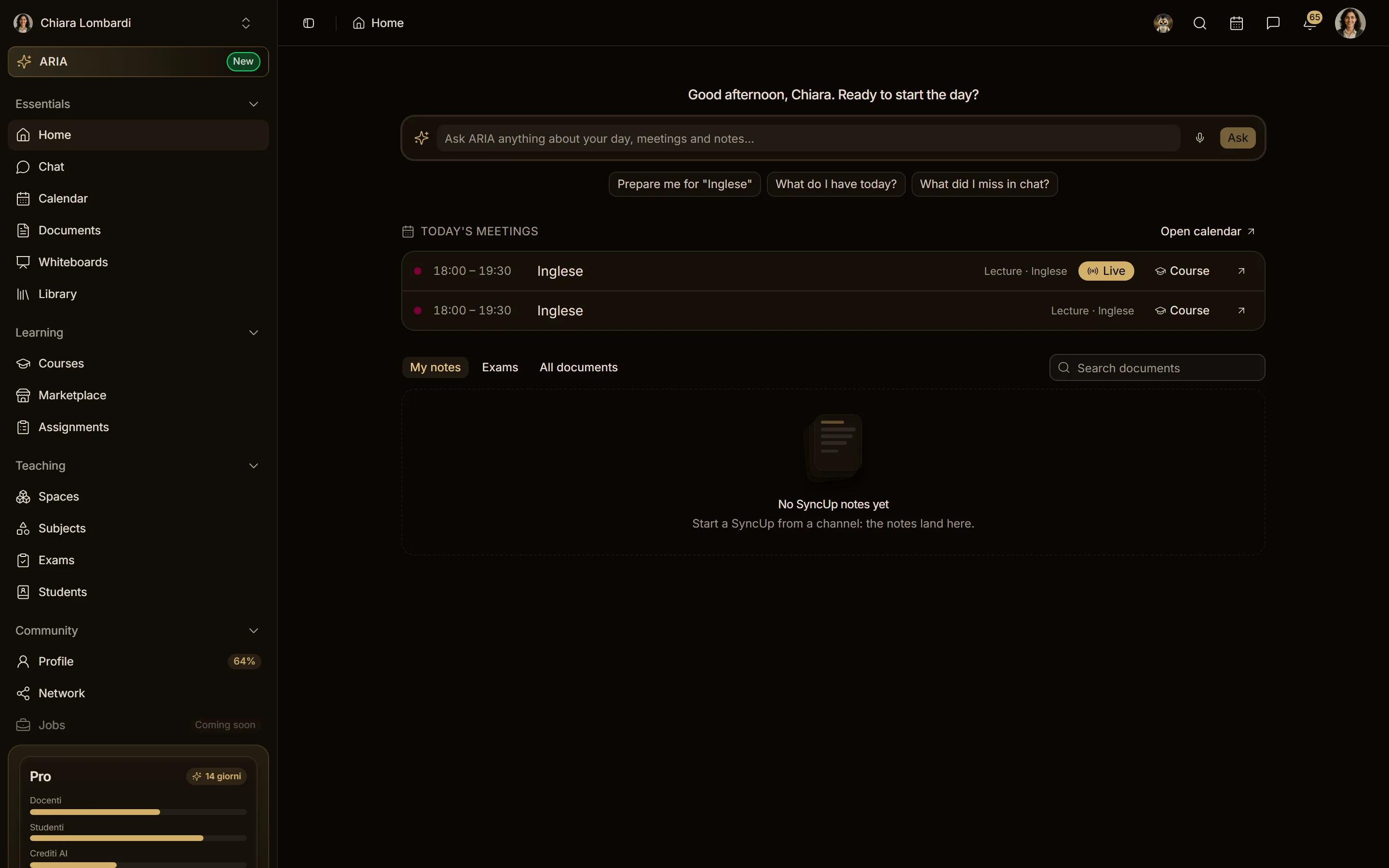This screenshot has height=868, width=1389.
Task: Click What did I miss in chat?
Action: pyautogui.click(x=984, y=184)
